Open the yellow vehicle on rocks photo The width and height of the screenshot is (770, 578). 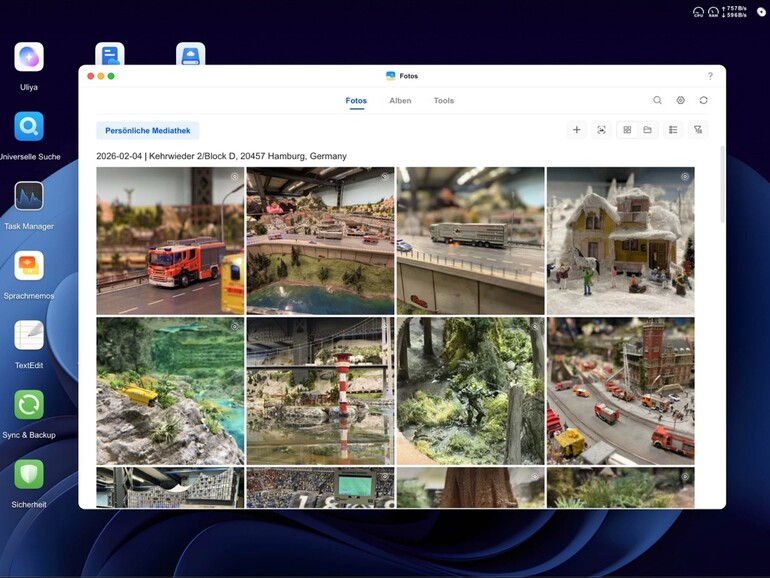point(170,391)
